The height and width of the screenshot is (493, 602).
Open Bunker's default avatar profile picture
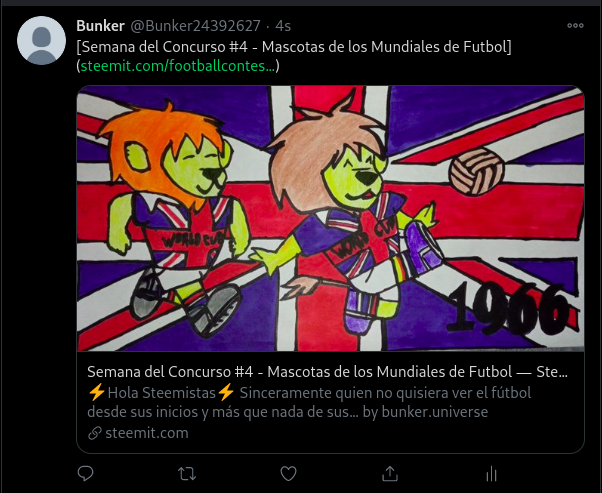[x=41, y=40]
